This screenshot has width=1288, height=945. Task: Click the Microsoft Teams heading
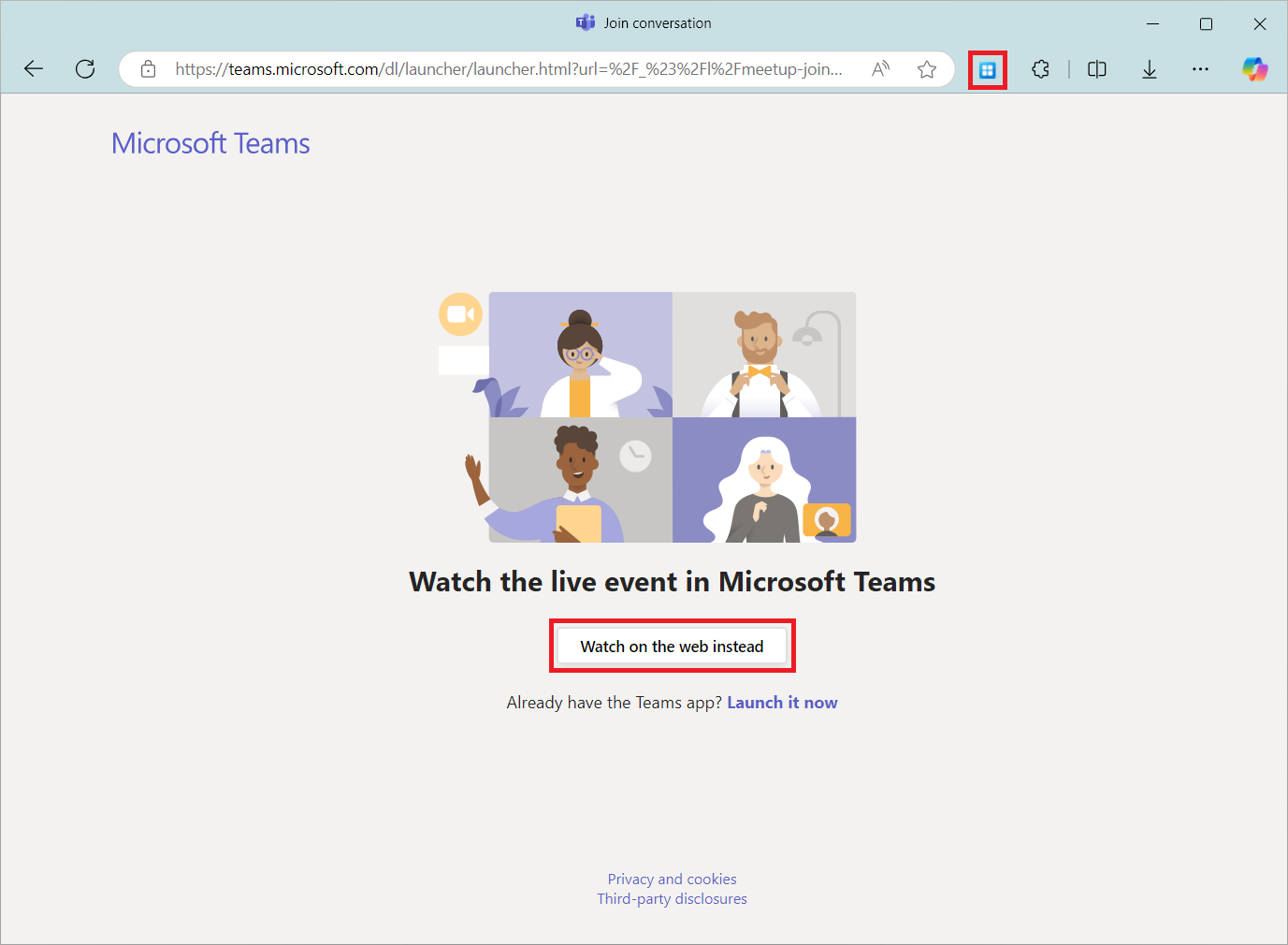(x=210, y=143)
